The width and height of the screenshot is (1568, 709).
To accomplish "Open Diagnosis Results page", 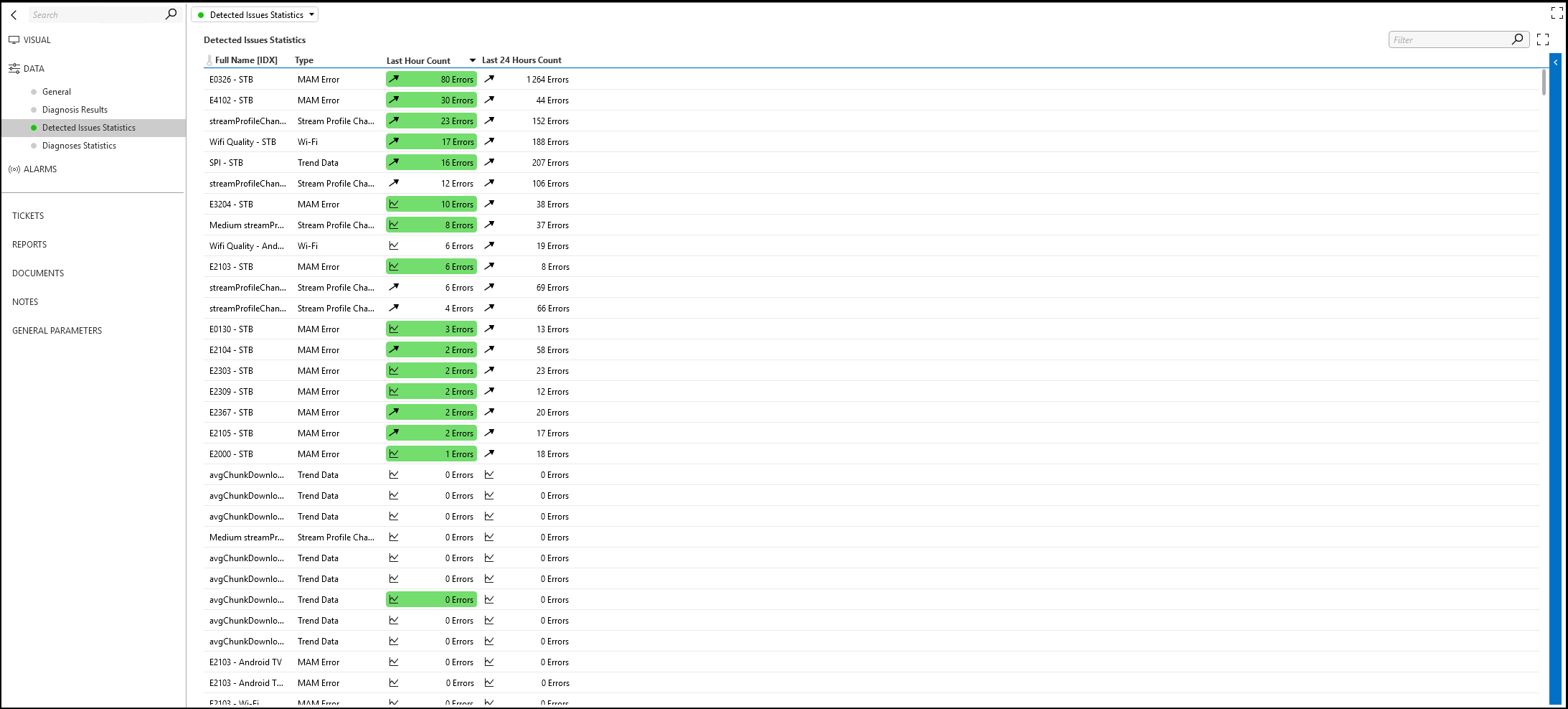I will [x=75, y=110].
